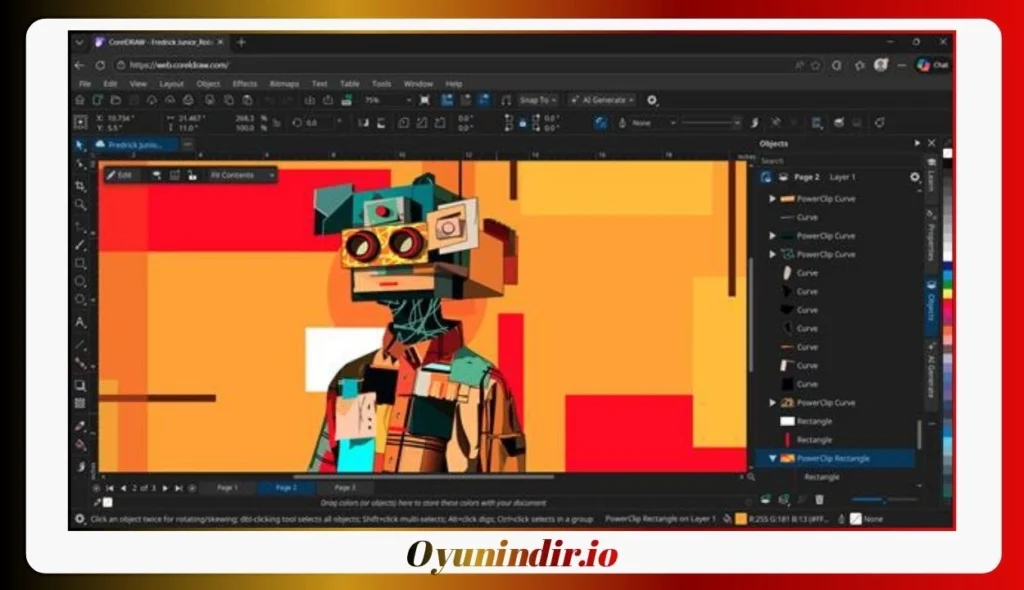Click the browser refresh icon
1024x590 pixels.
100,65
